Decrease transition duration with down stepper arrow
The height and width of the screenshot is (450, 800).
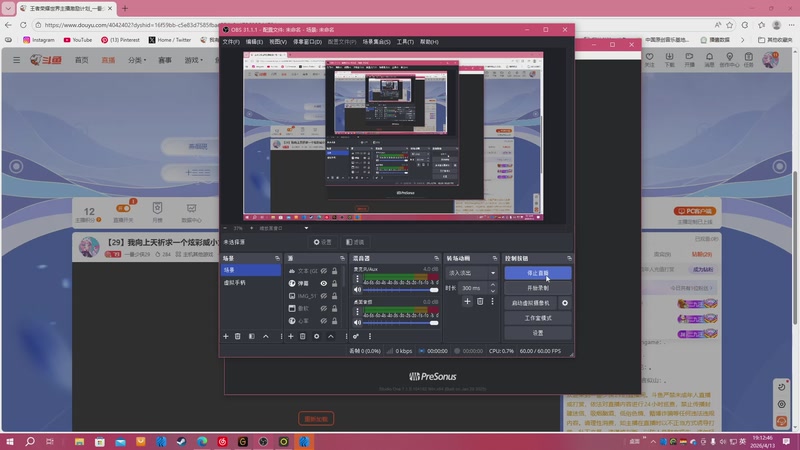click(492, 291)
